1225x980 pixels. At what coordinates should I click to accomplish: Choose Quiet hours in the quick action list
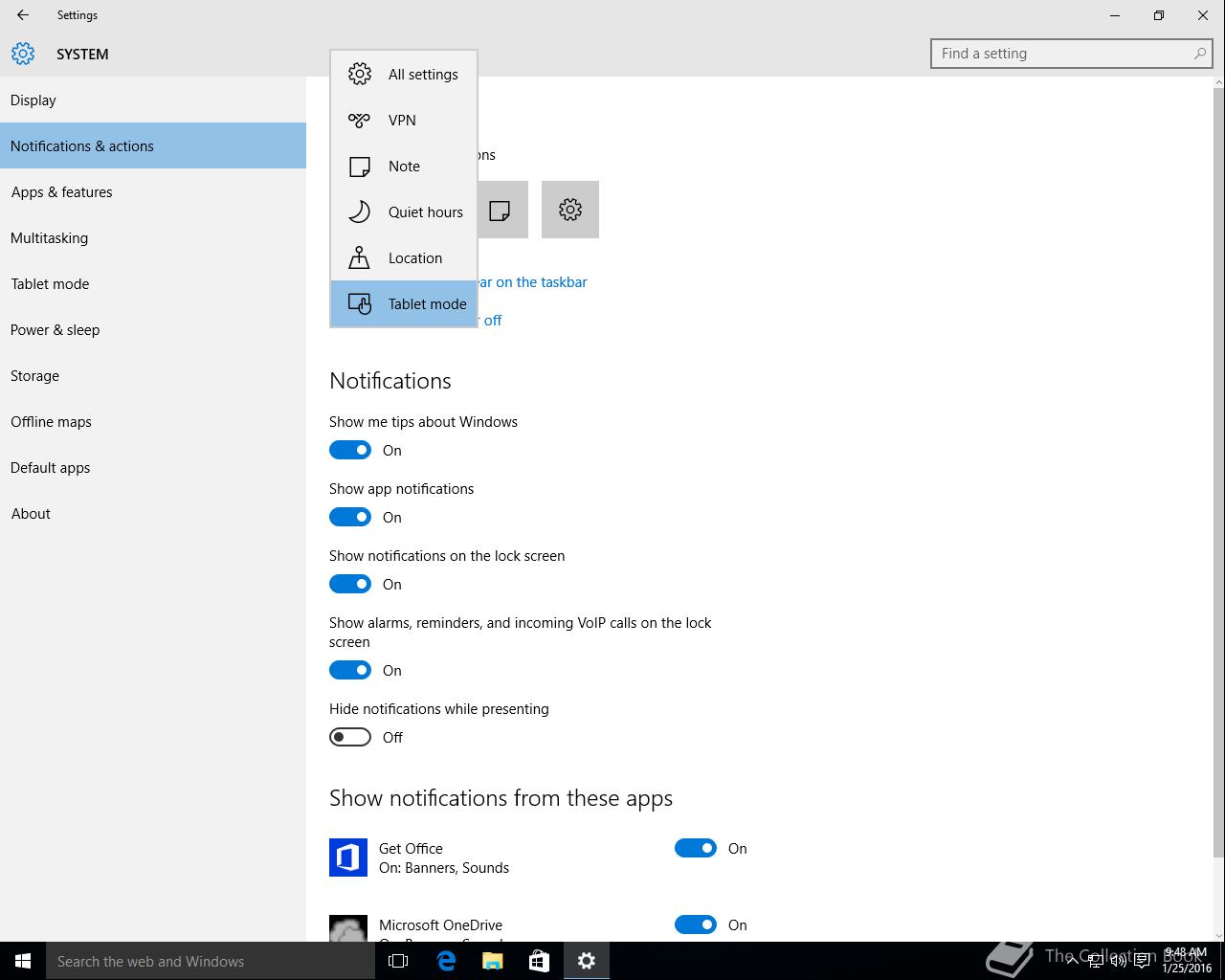point(404,212)
